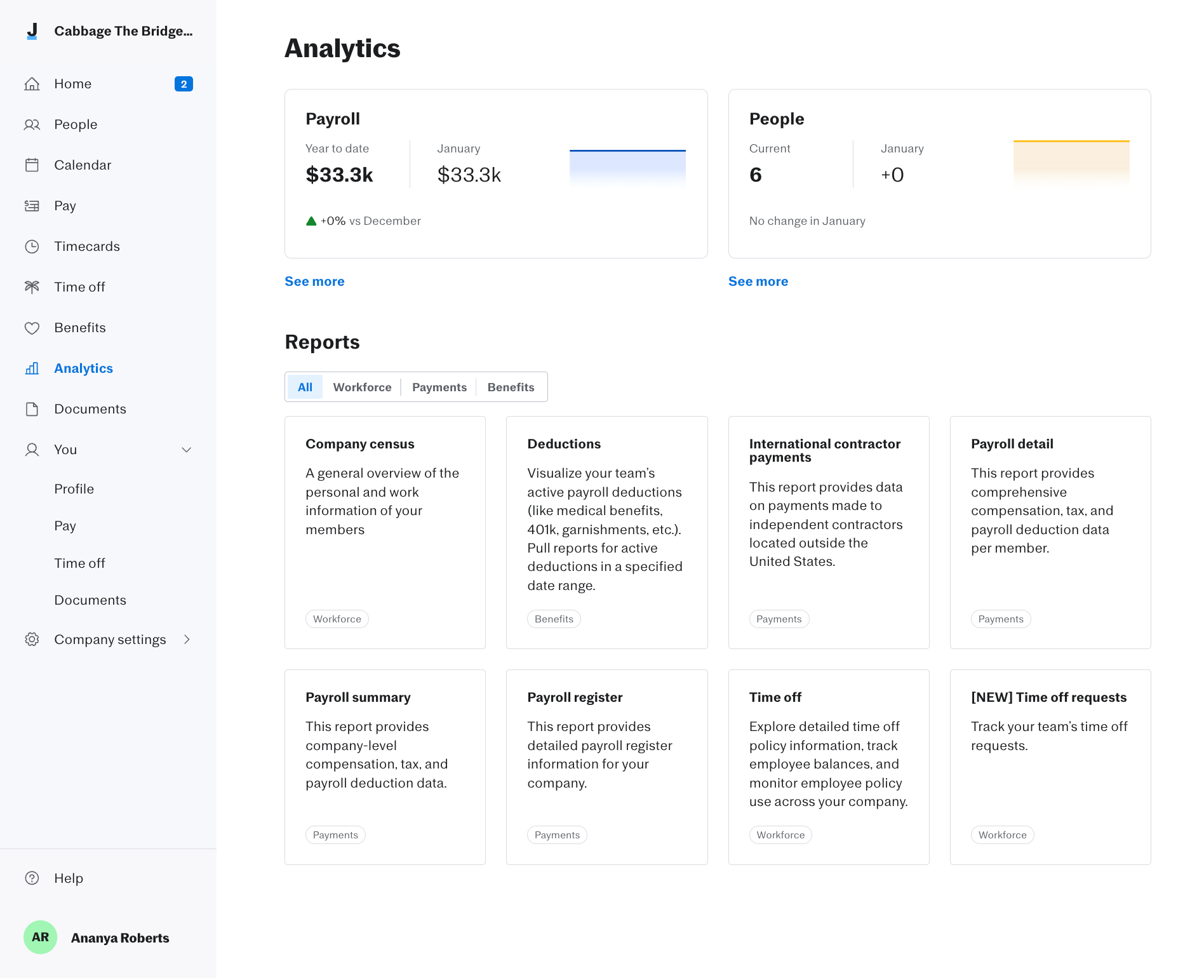
Task: Open the Documents page icon
Action: 32,408
